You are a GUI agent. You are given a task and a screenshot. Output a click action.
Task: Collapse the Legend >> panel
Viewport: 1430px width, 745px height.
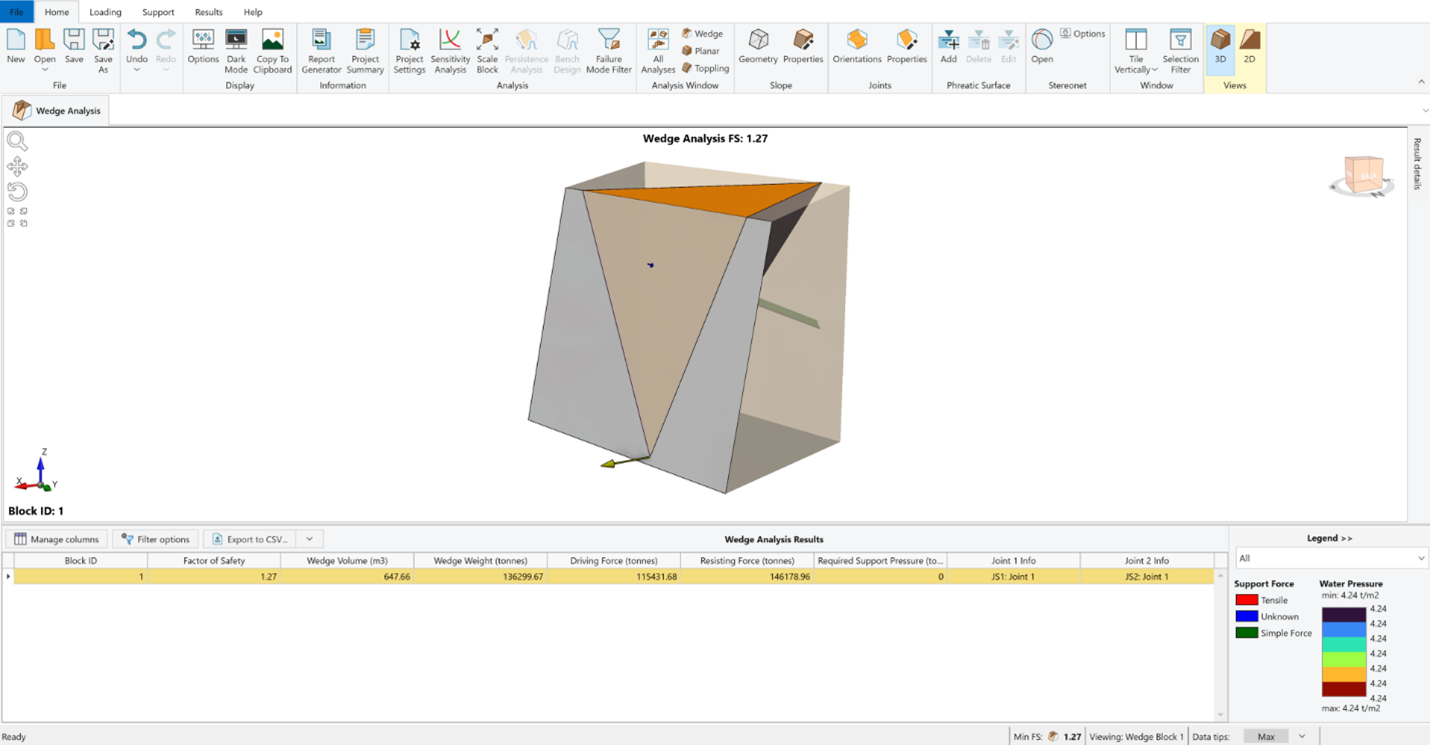click(1329, 538)
